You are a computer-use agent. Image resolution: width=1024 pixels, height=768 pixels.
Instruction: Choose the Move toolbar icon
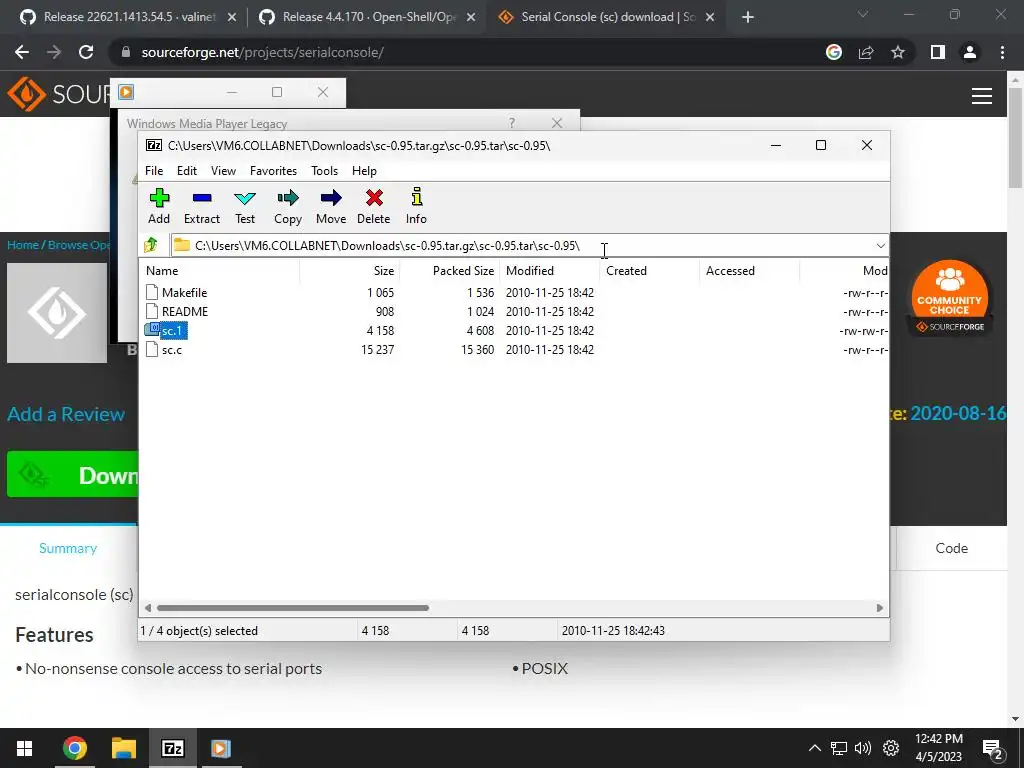[331, 198]
